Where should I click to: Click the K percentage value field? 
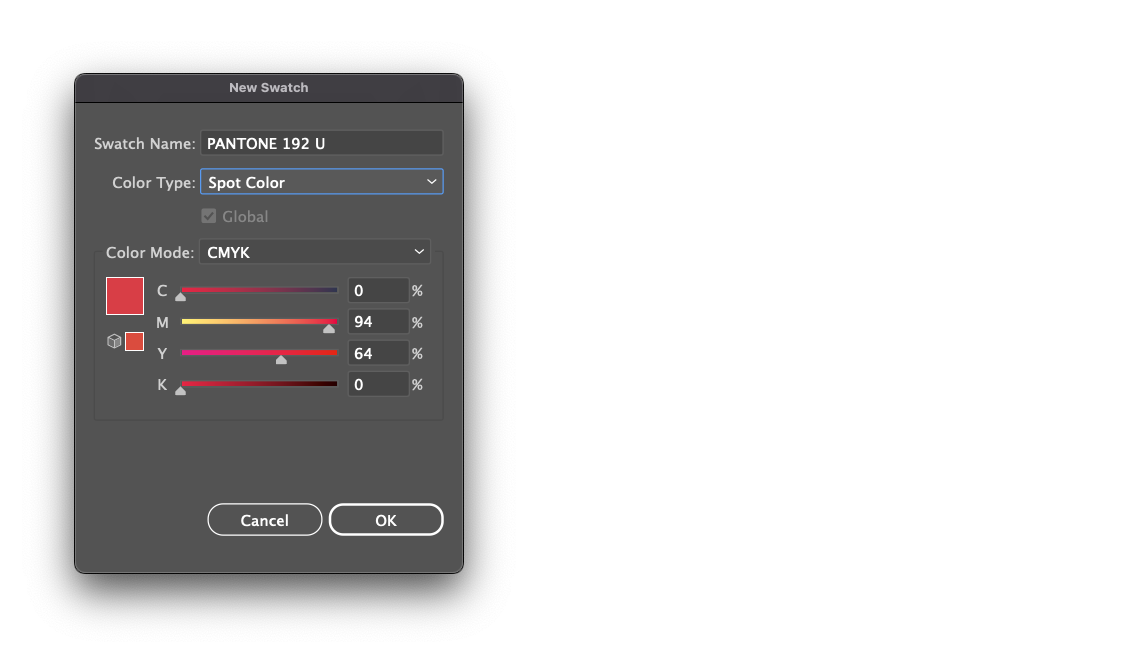click(378, 384)
